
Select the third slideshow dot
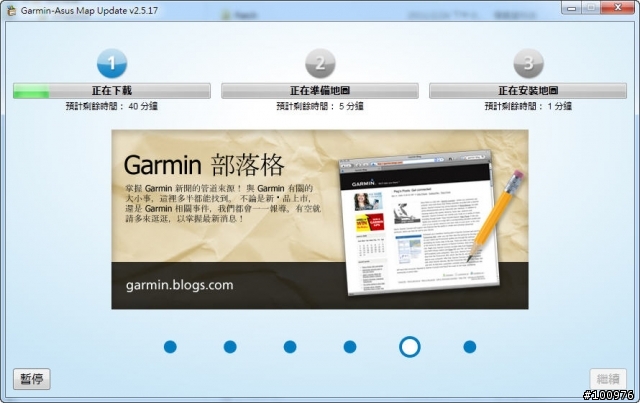pyautogui.click(x=290, y=347)
